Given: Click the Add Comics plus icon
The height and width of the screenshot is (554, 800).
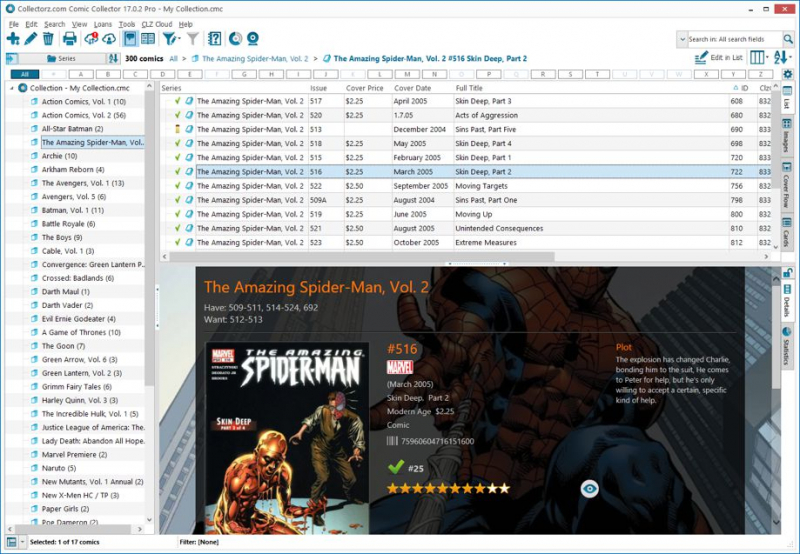Looking at the screenshot, I should (x=13, y=39).
